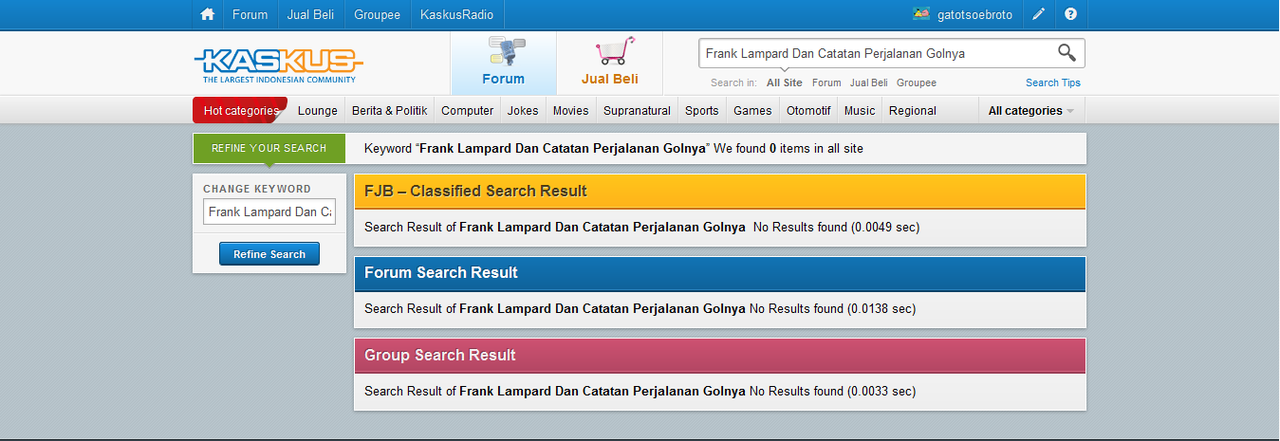Open the Forum section with chat icon
This screenshot has height=441, width=1280.
(504, 63)
